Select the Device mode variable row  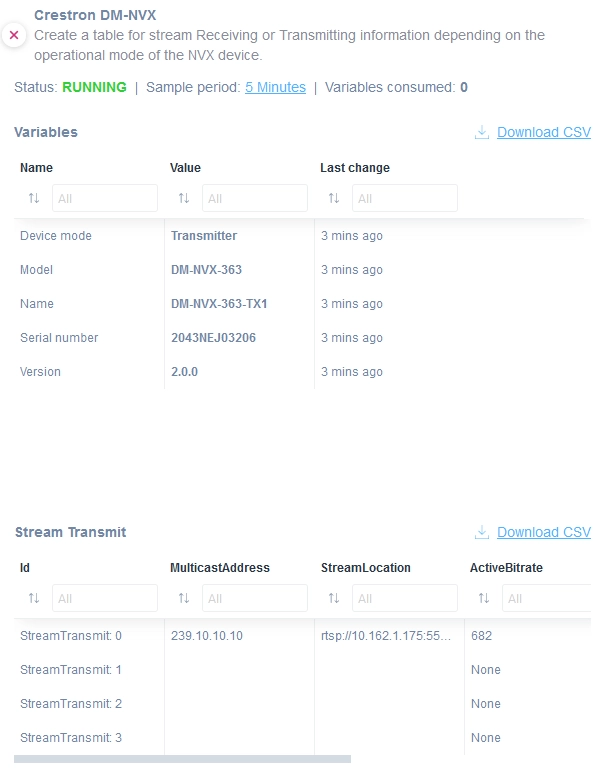pyautogui.click(x=302, y=236)
